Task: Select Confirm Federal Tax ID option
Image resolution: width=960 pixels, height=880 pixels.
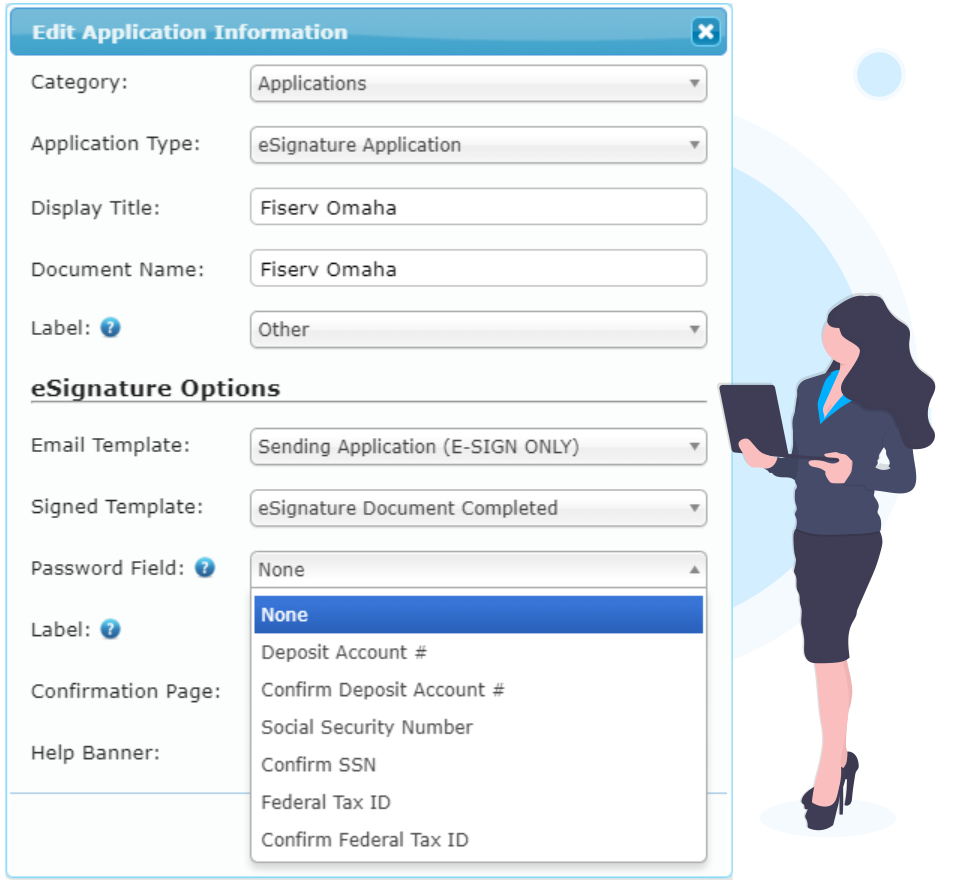Action: (478, 839)
